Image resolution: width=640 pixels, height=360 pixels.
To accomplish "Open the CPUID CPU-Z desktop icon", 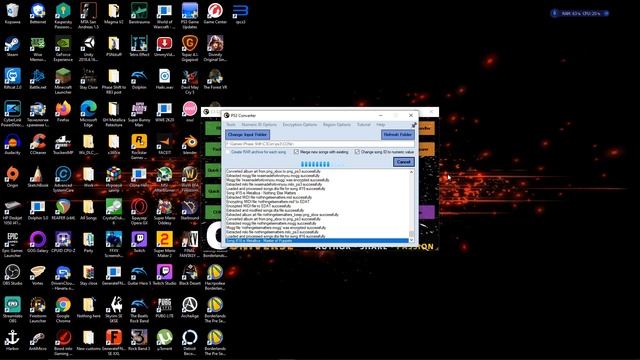I will tap(63, 242).
